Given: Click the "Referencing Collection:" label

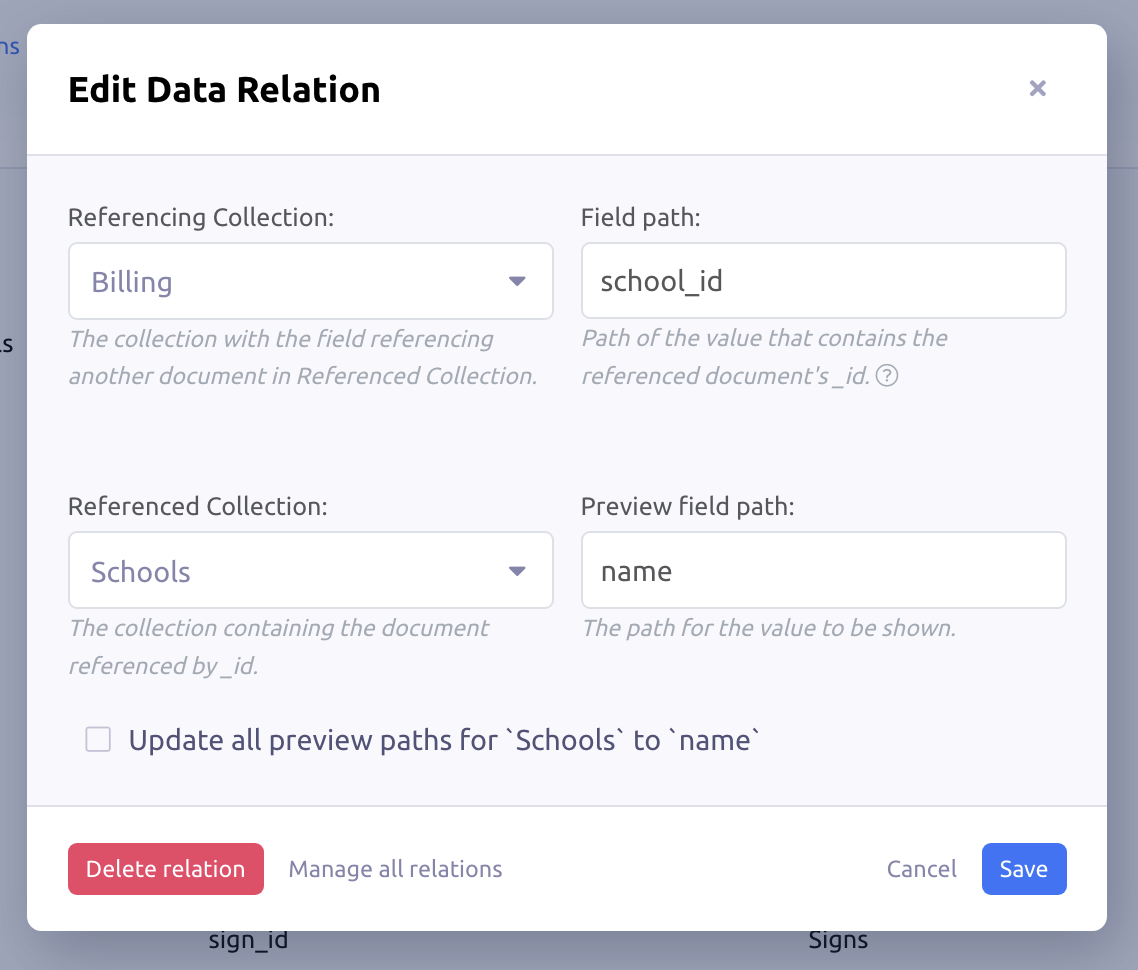Looking at the screenshot, I should point(200,217).
